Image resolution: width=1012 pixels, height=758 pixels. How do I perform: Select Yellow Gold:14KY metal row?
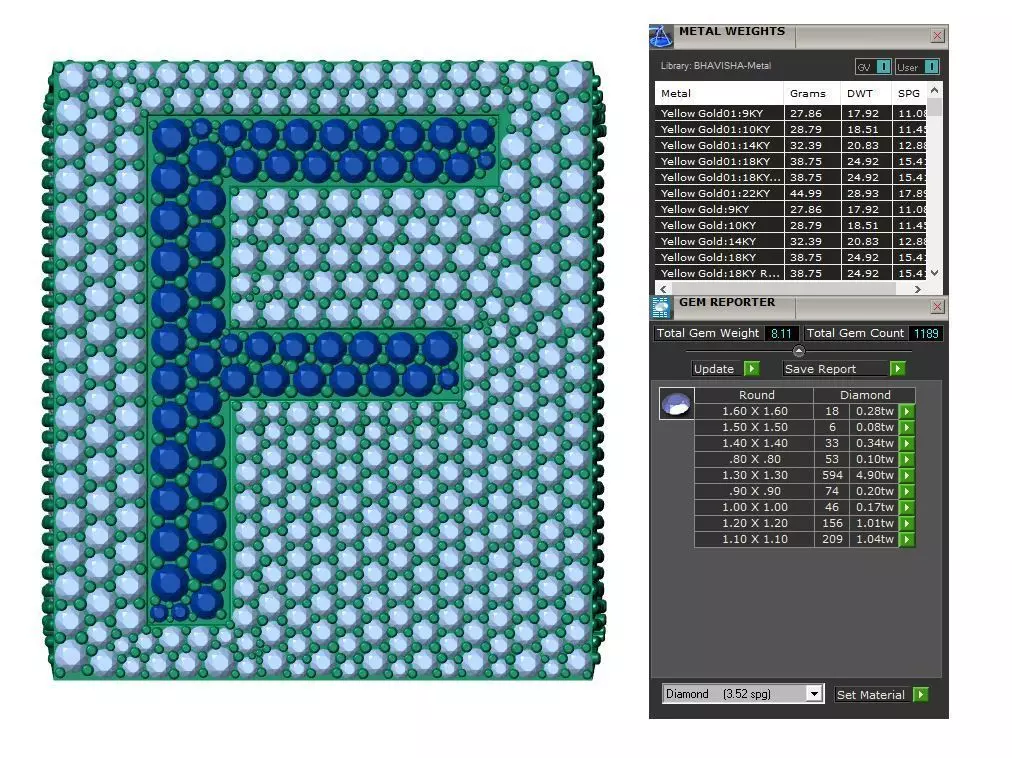(791, 241)
